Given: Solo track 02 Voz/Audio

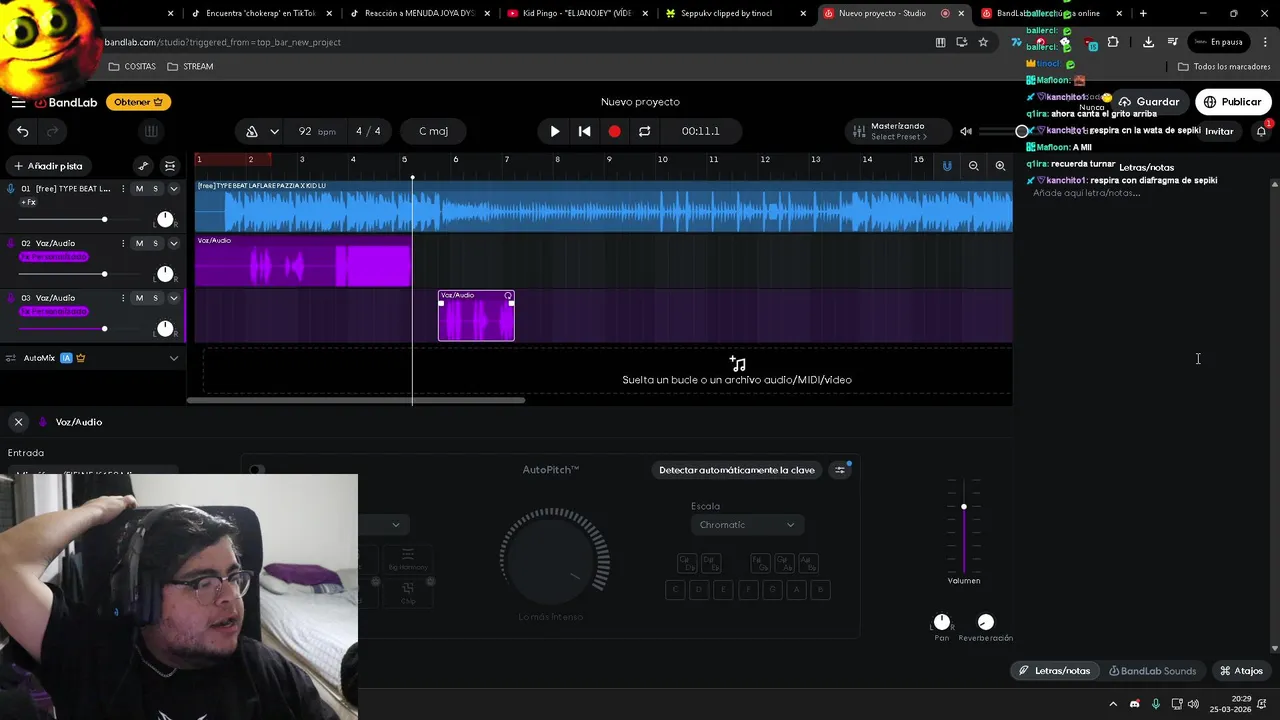Looking at the screenshot, I should coord(155,243).
